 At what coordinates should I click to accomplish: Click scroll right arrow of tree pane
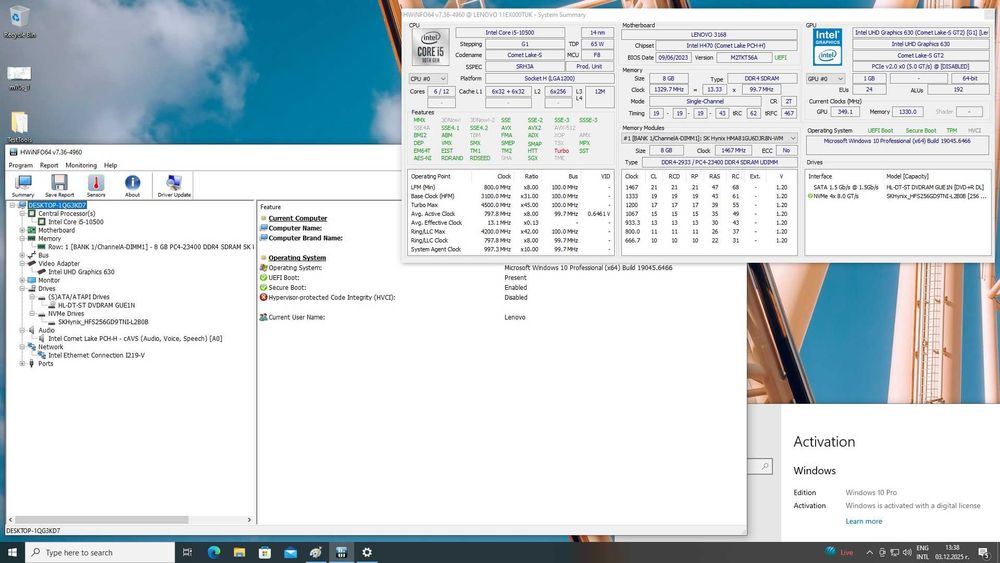[249, 520]
